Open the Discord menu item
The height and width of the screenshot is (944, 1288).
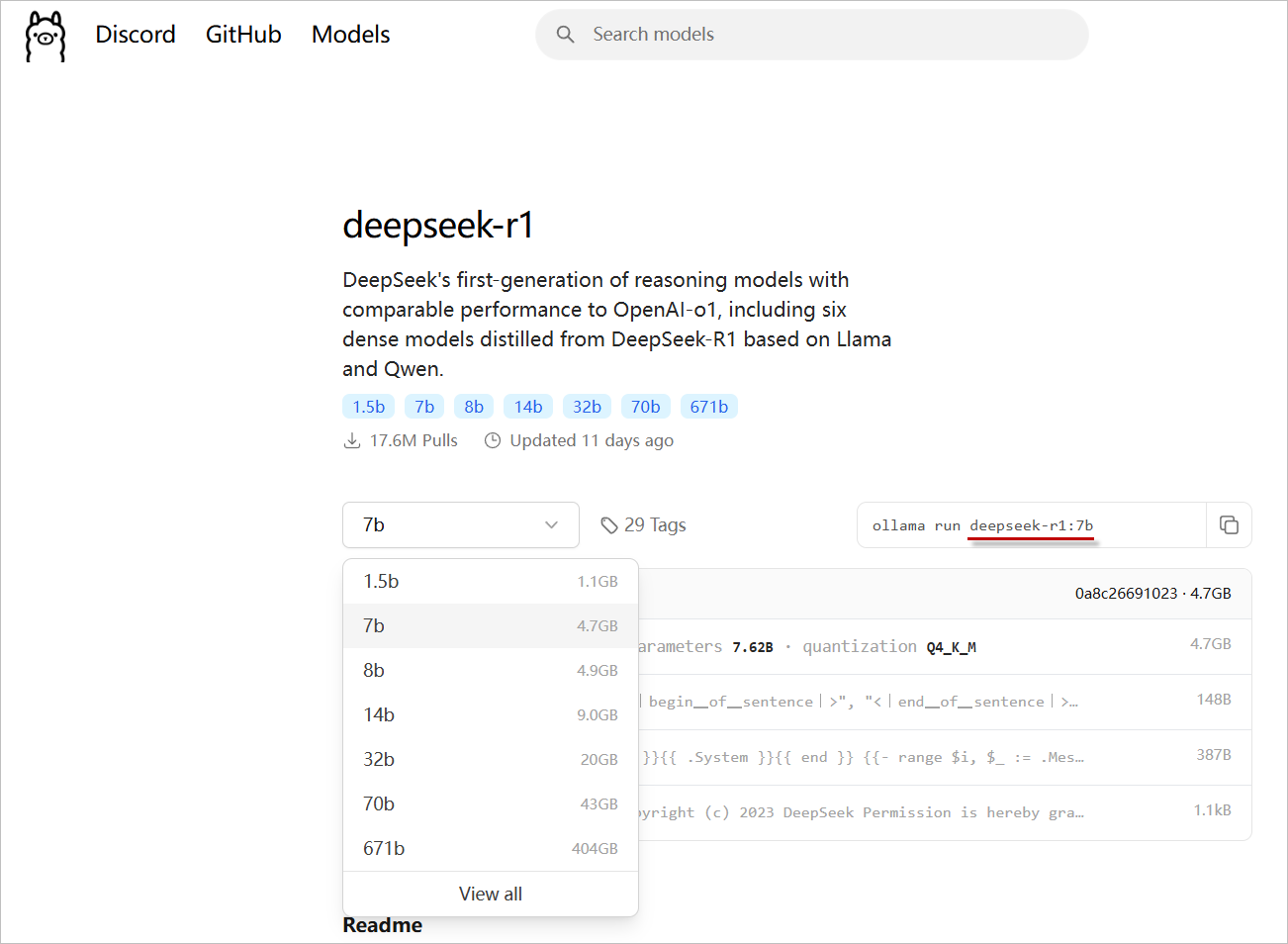click(x=136, y=34)
